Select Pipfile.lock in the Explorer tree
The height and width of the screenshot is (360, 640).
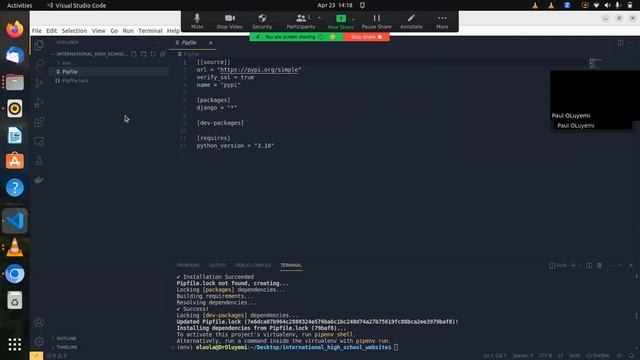[109, 81]
